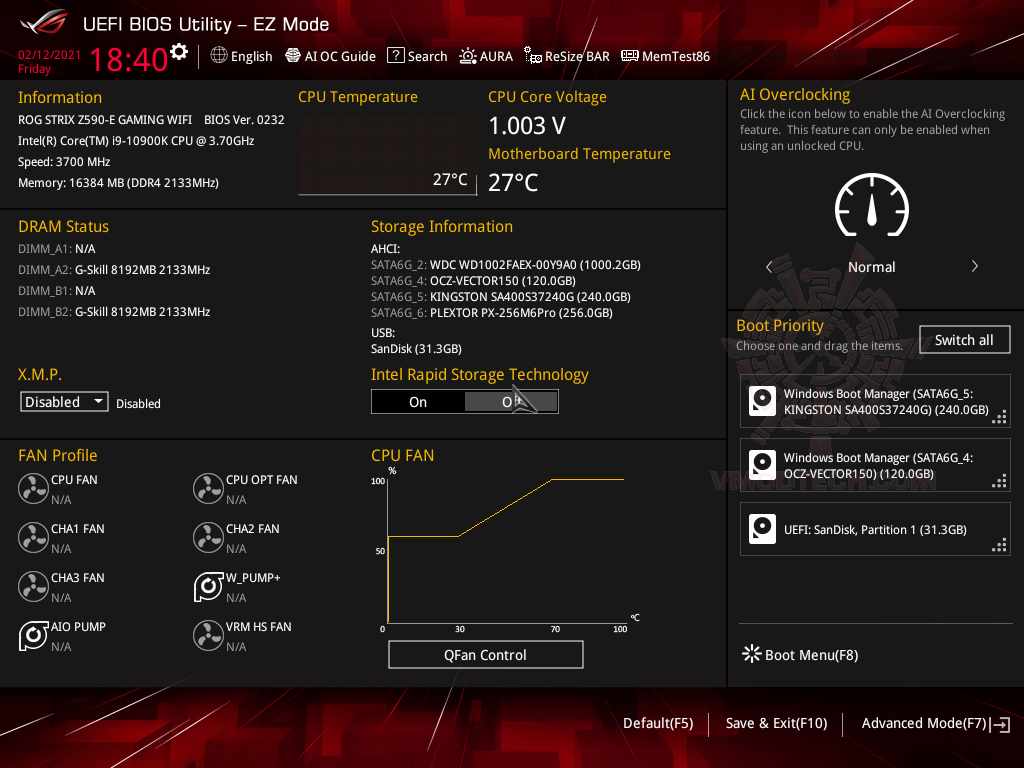
Task: Open the X.M.P. dropdown menu
Action: click(x=63, y=401)
